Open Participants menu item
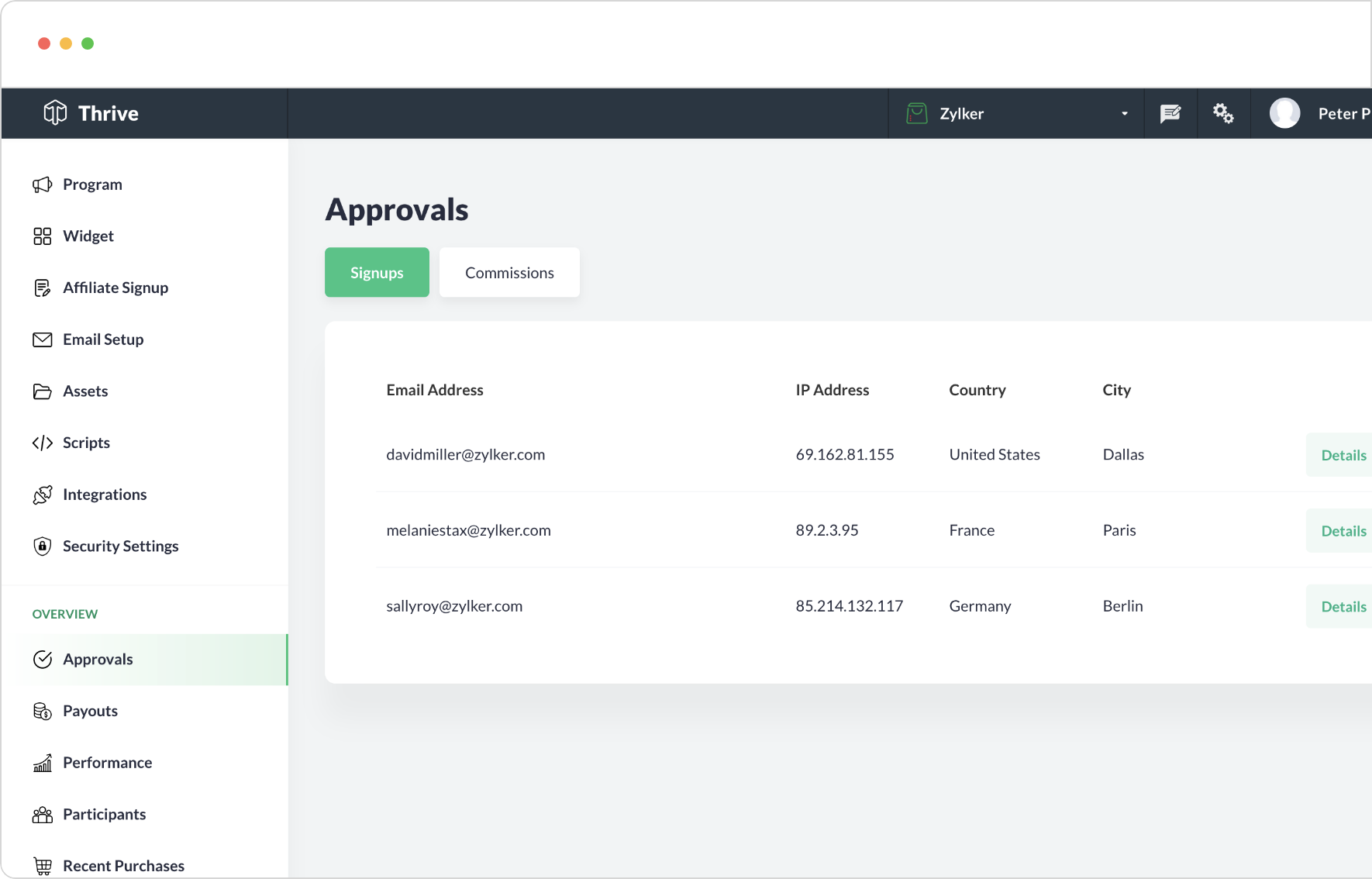This screenshot has width=1372, height=879. (104, 815)
